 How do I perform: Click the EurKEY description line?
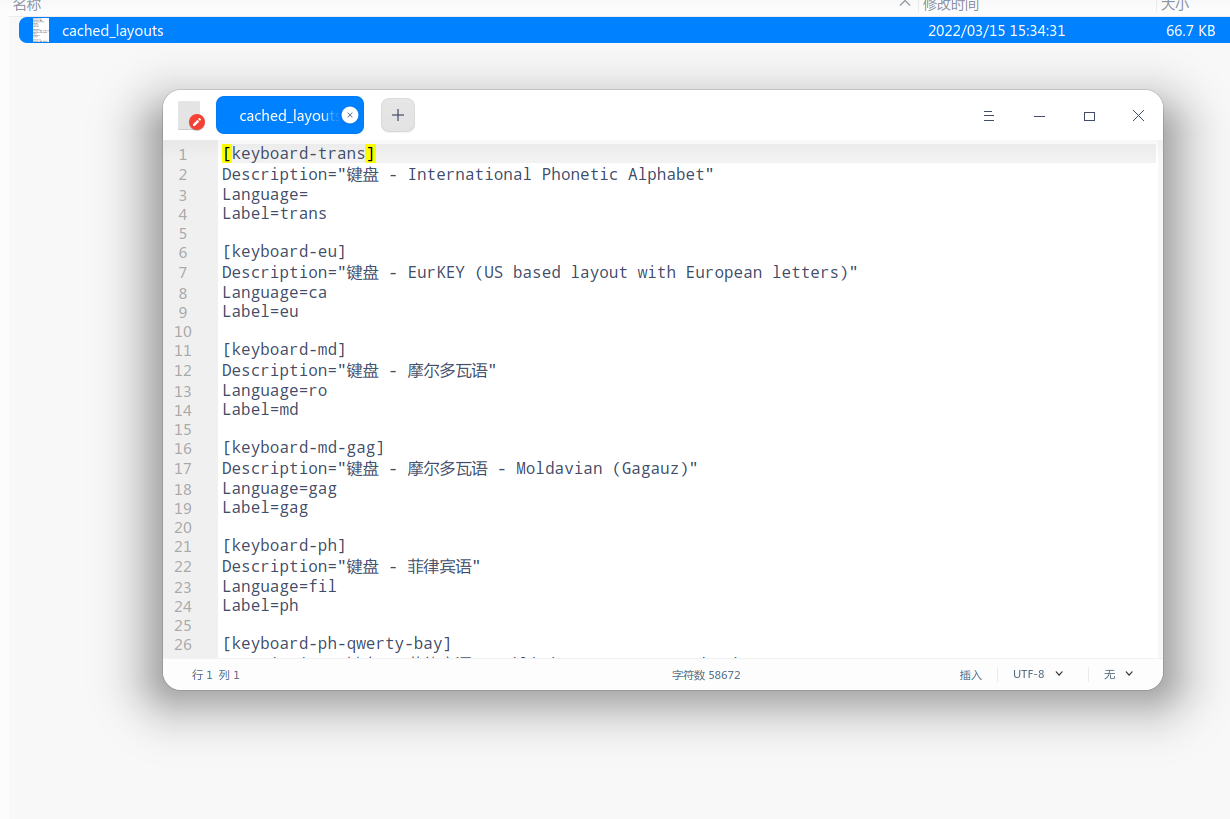pyautogui.click(x=540, y=272)
